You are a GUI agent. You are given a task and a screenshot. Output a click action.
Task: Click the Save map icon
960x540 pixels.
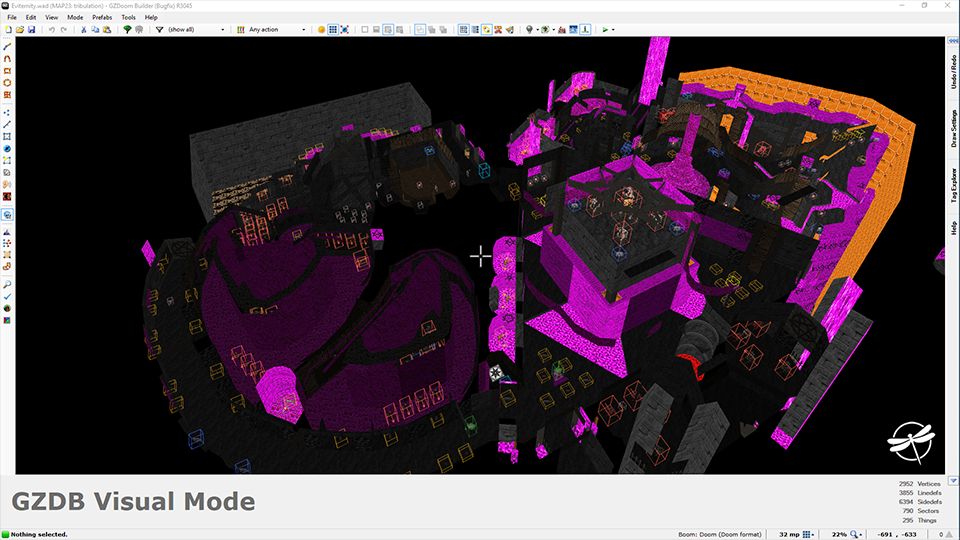pyautogui.click(x=31, y=30)
